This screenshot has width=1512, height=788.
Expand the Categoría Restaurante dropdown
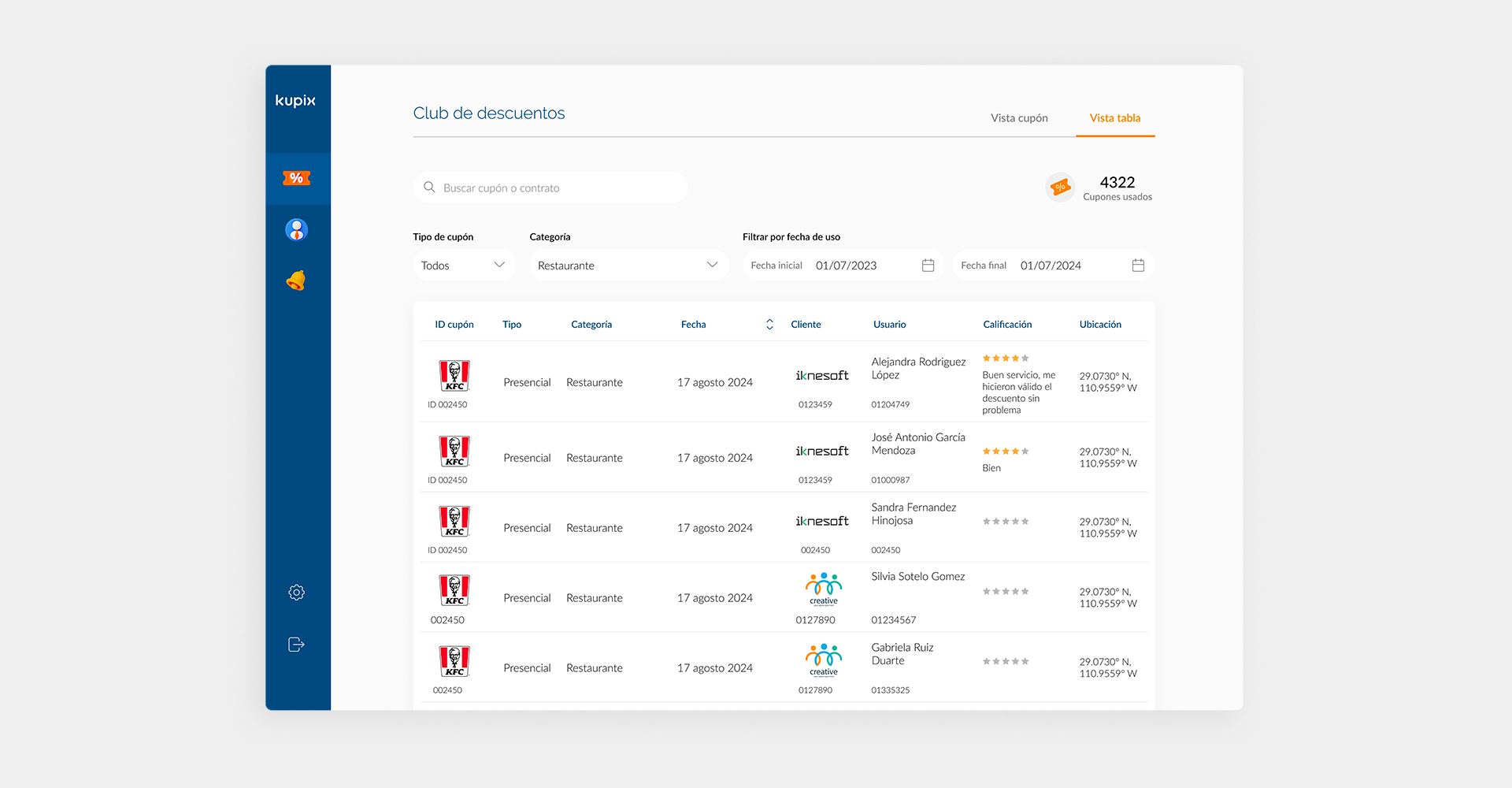[x=628, y=266]
